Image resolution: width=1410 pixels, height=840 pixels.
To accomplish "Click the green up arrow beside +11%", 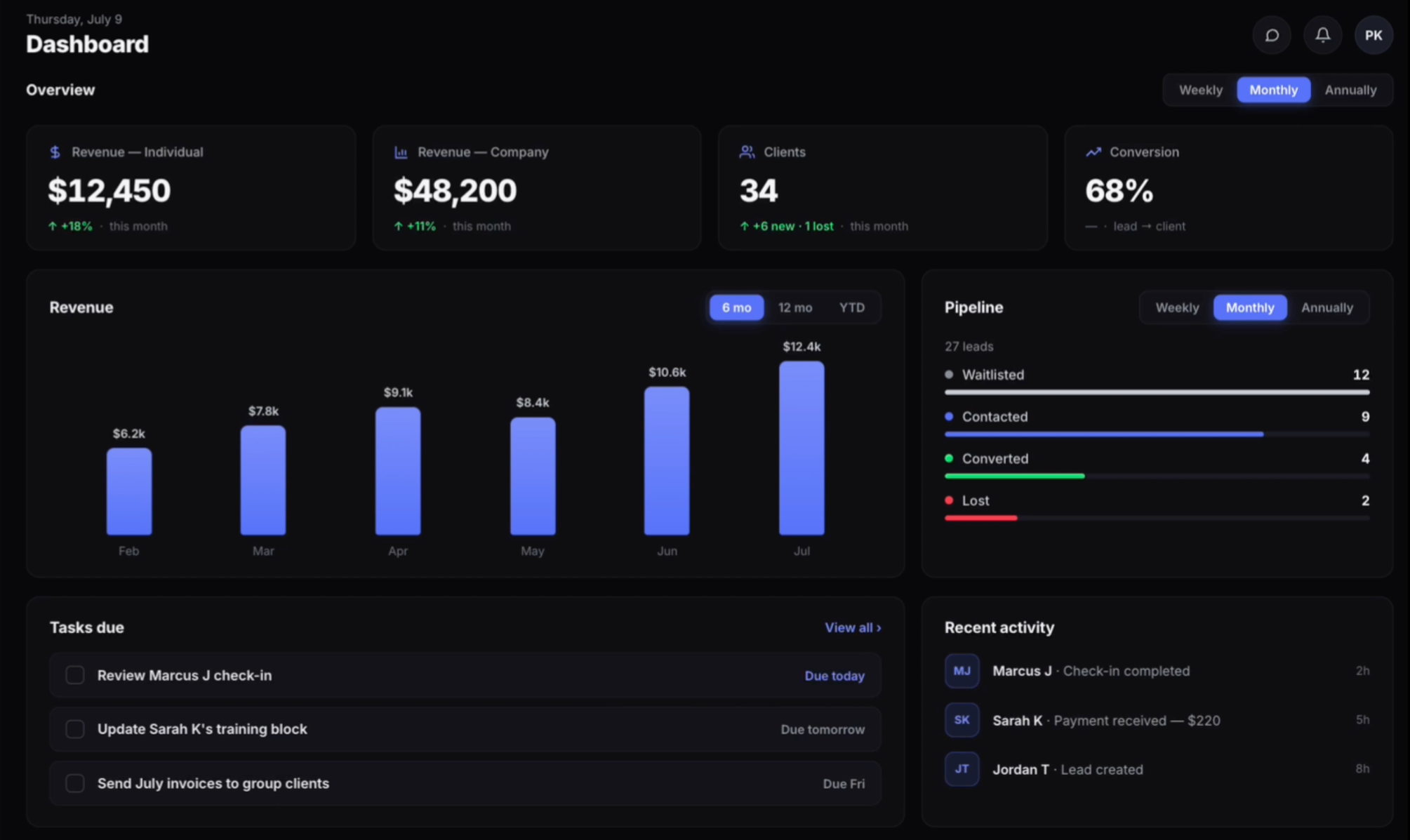I will coord(399,226).
